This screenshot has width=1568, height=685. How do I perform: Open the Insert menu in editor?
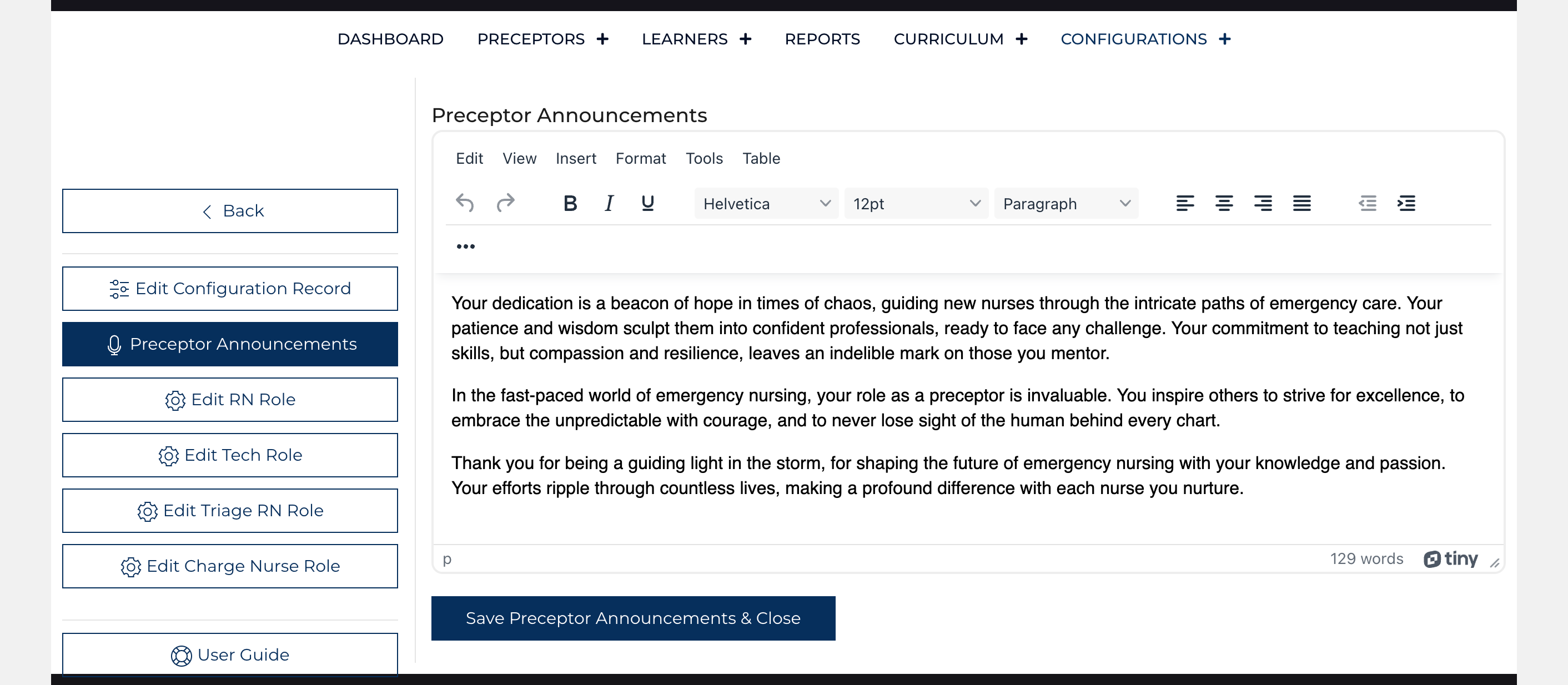coord(575,159)
